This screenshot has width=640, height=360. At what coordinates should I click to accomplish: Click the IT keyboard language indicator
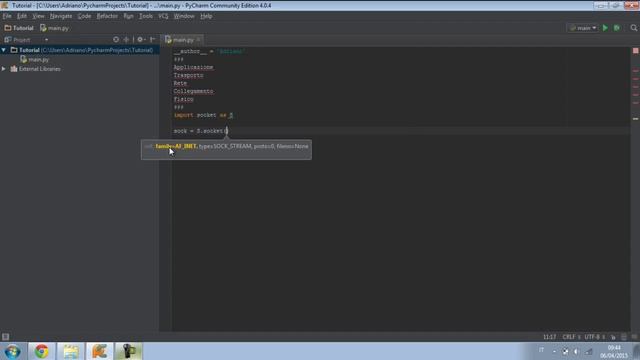[541, 350]
